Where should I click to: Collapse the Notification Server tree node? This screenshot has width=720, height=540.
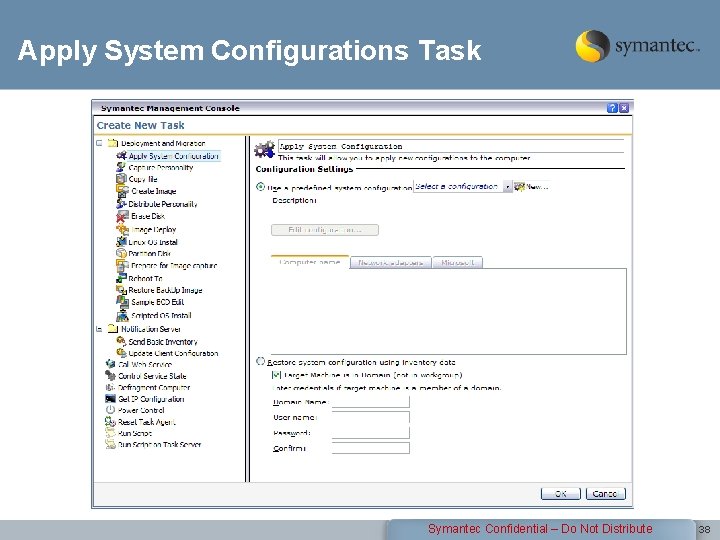(99, 328)
